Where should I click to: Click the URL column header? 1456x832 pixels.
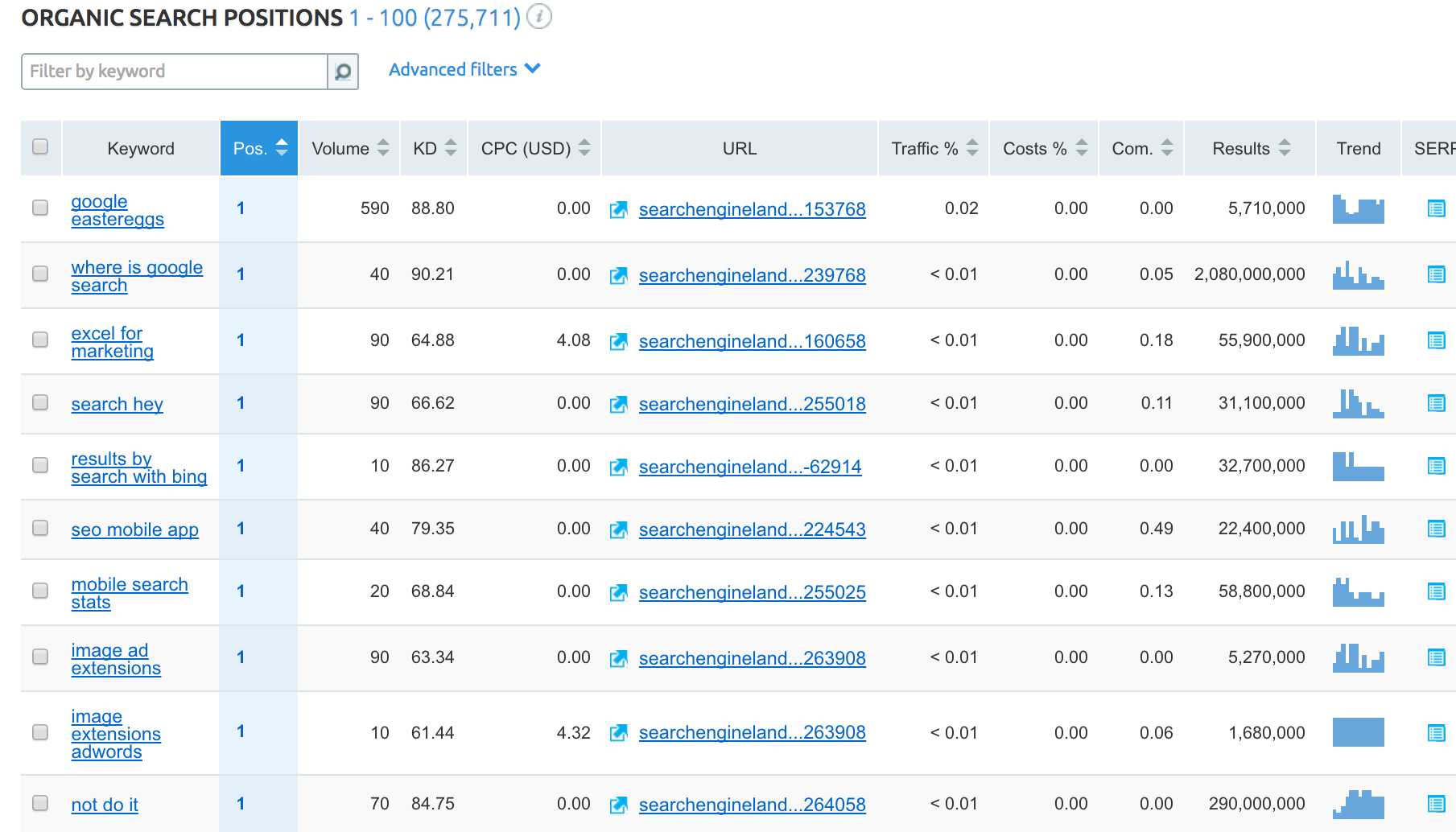click(740, 148)
